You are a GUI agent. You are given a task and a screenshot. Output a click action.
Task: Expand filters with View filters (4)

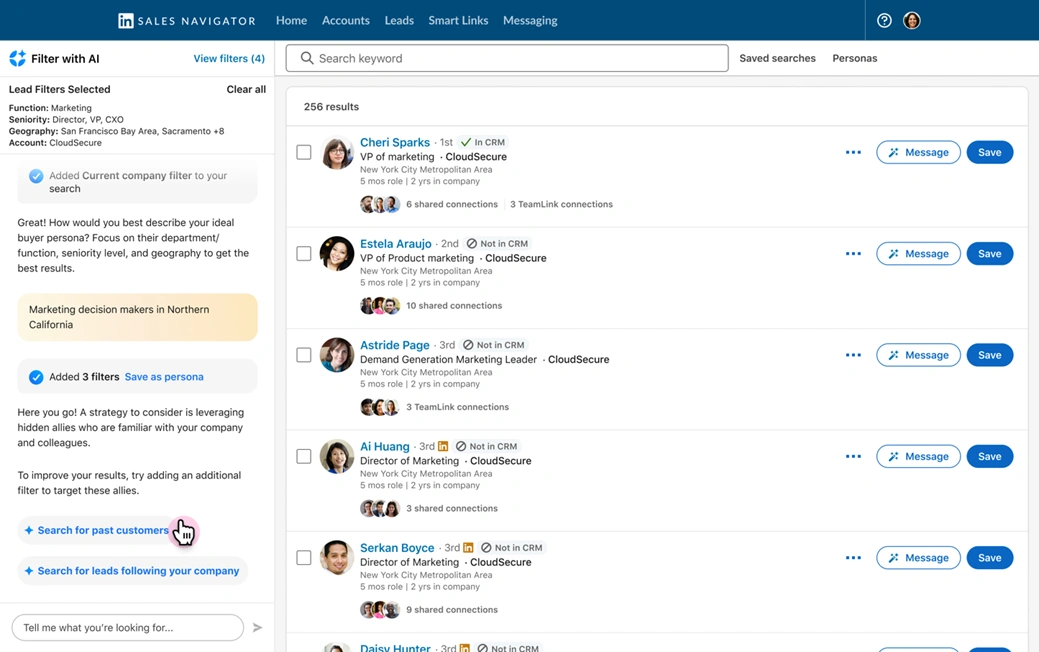(x=229, y=58)
